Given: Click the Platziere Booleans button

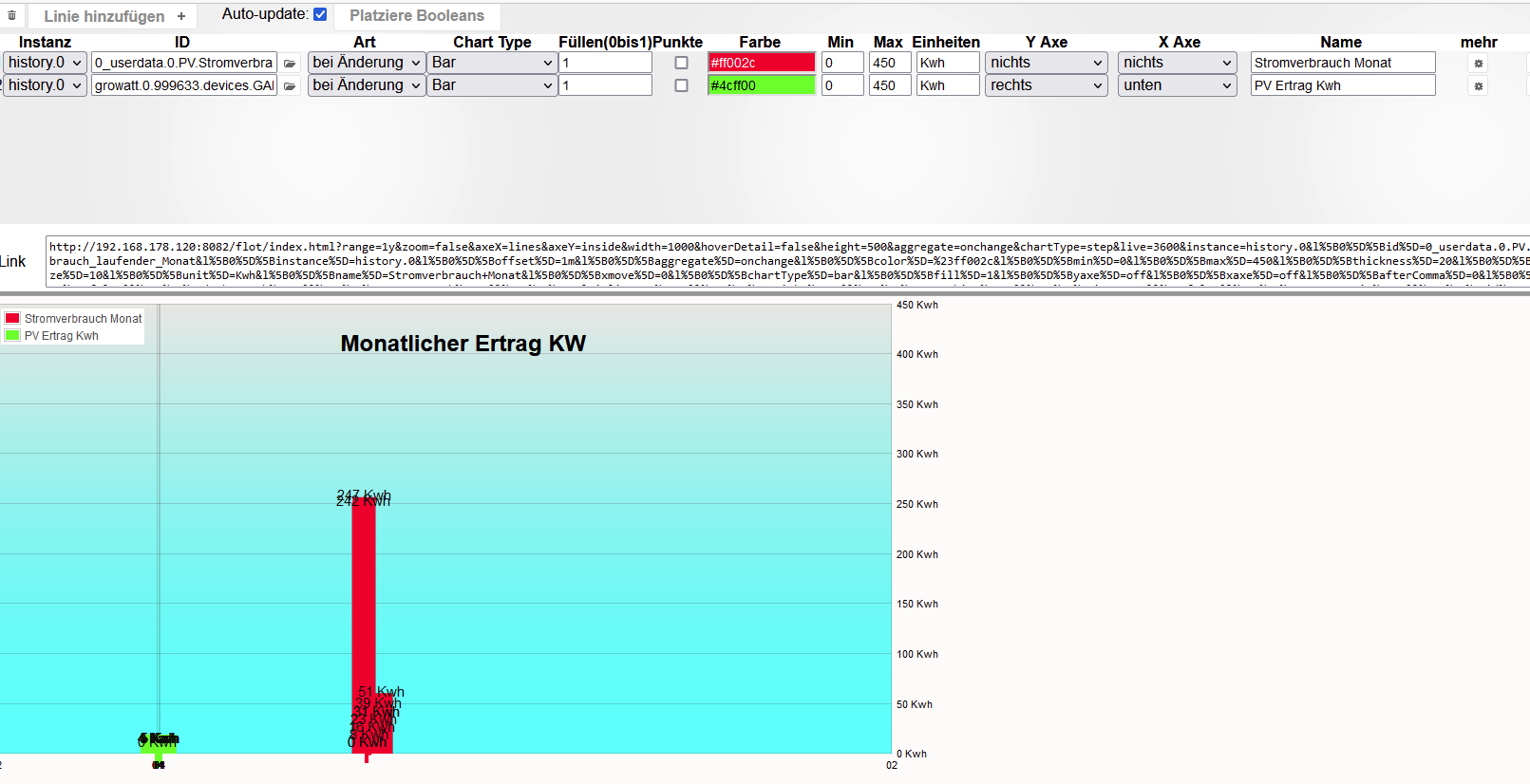Looking at the screenshot, I should 417,16.
